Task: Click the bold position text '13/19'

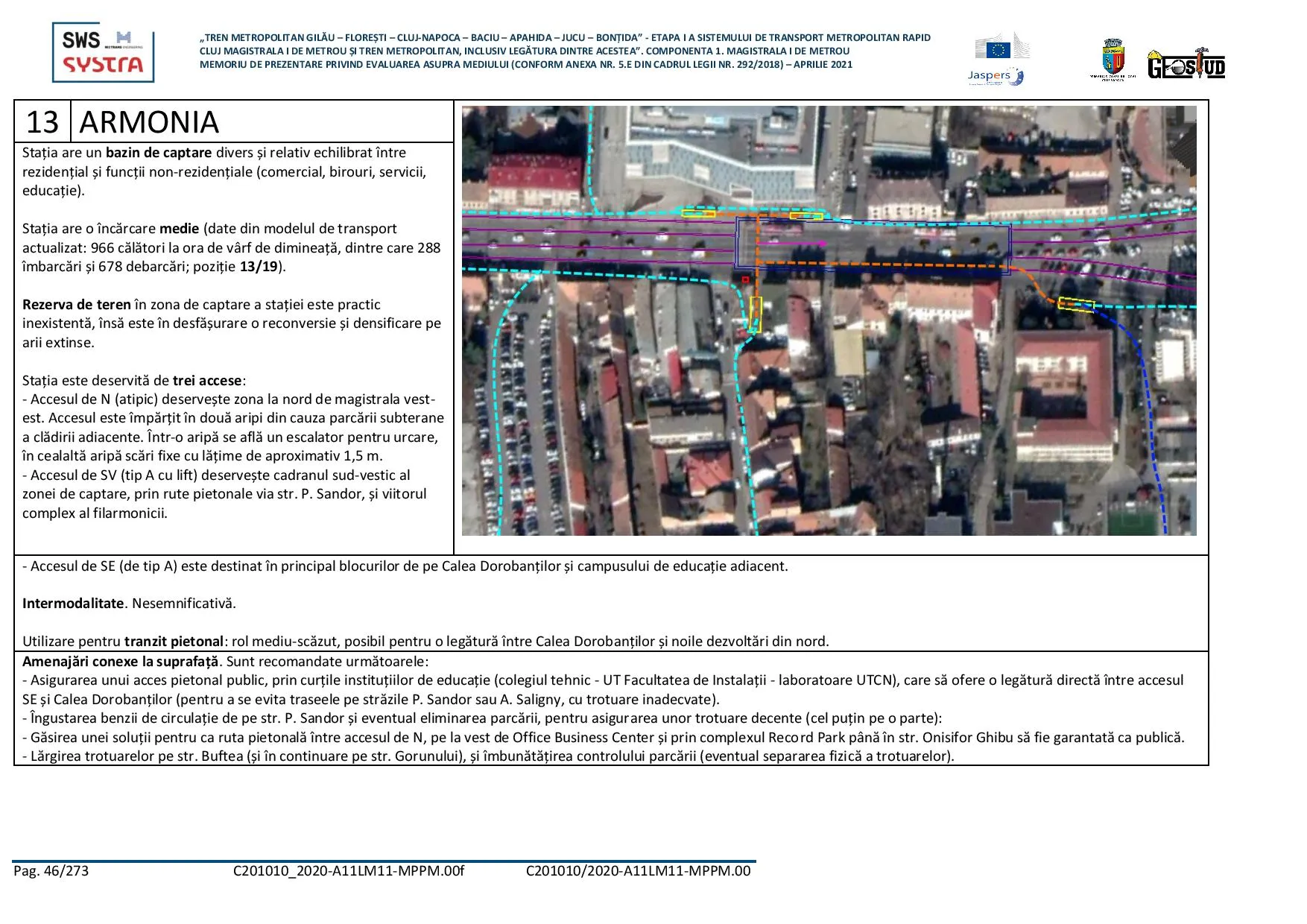Action: point(259,267)
